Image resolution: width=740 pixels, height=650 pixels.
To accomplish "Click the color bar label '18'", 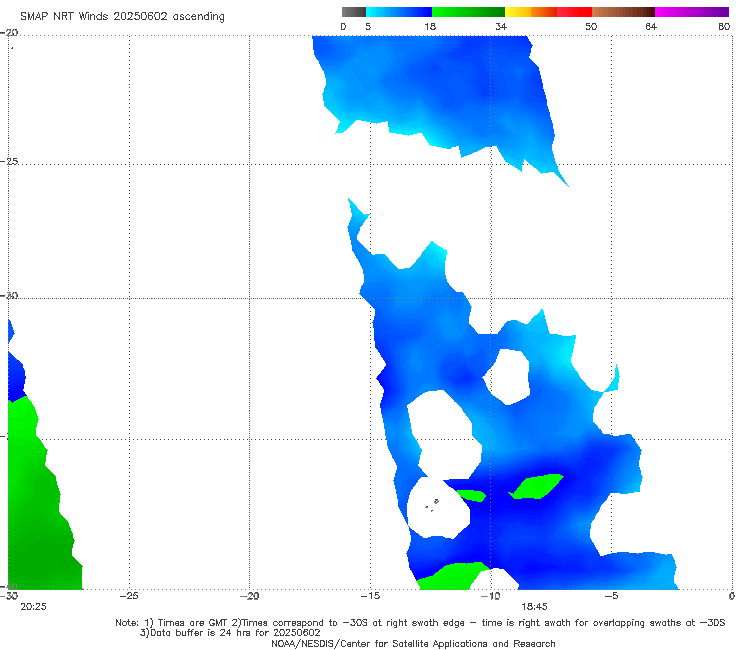I will 430,27.
